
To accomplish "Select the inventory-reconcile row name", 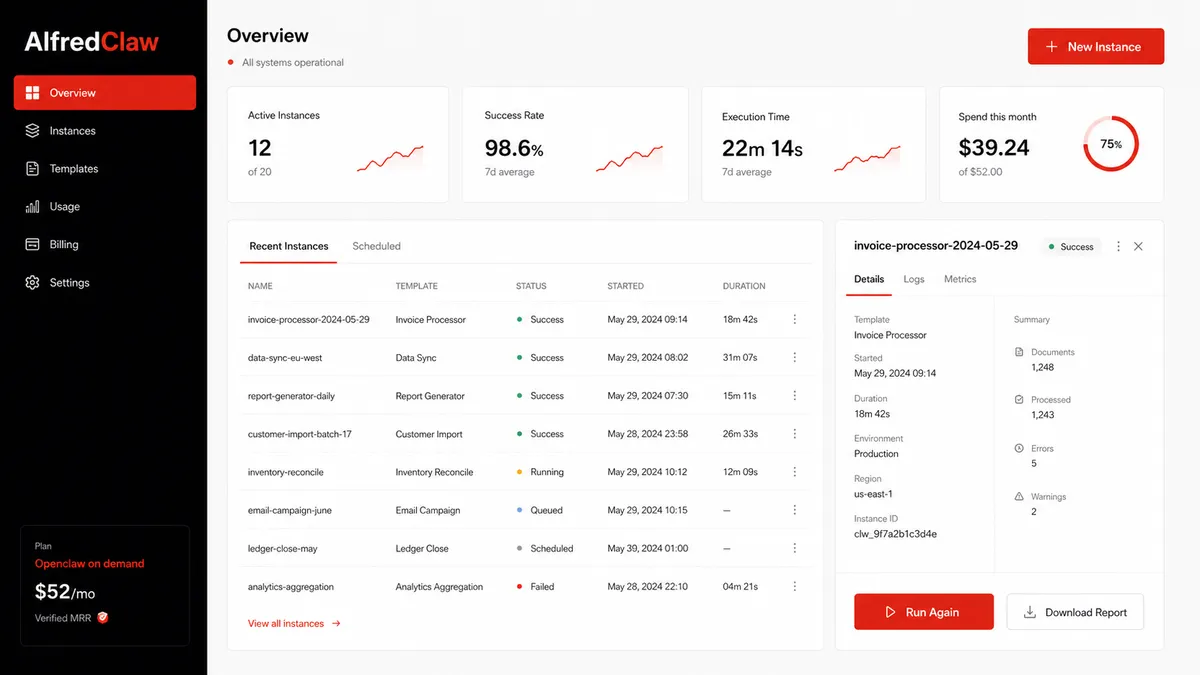I will tap(286, 472).
